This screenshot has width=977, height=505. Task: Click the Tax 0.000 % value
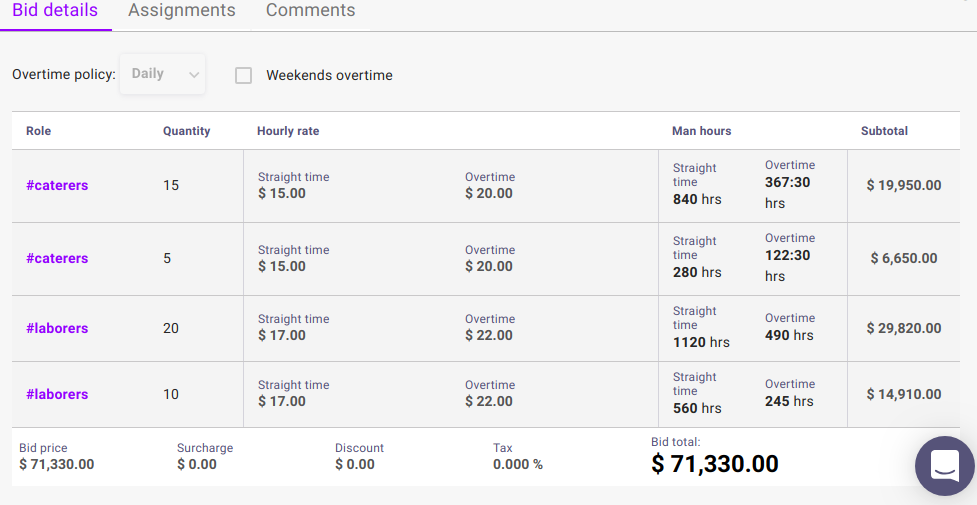pos(518,464)
